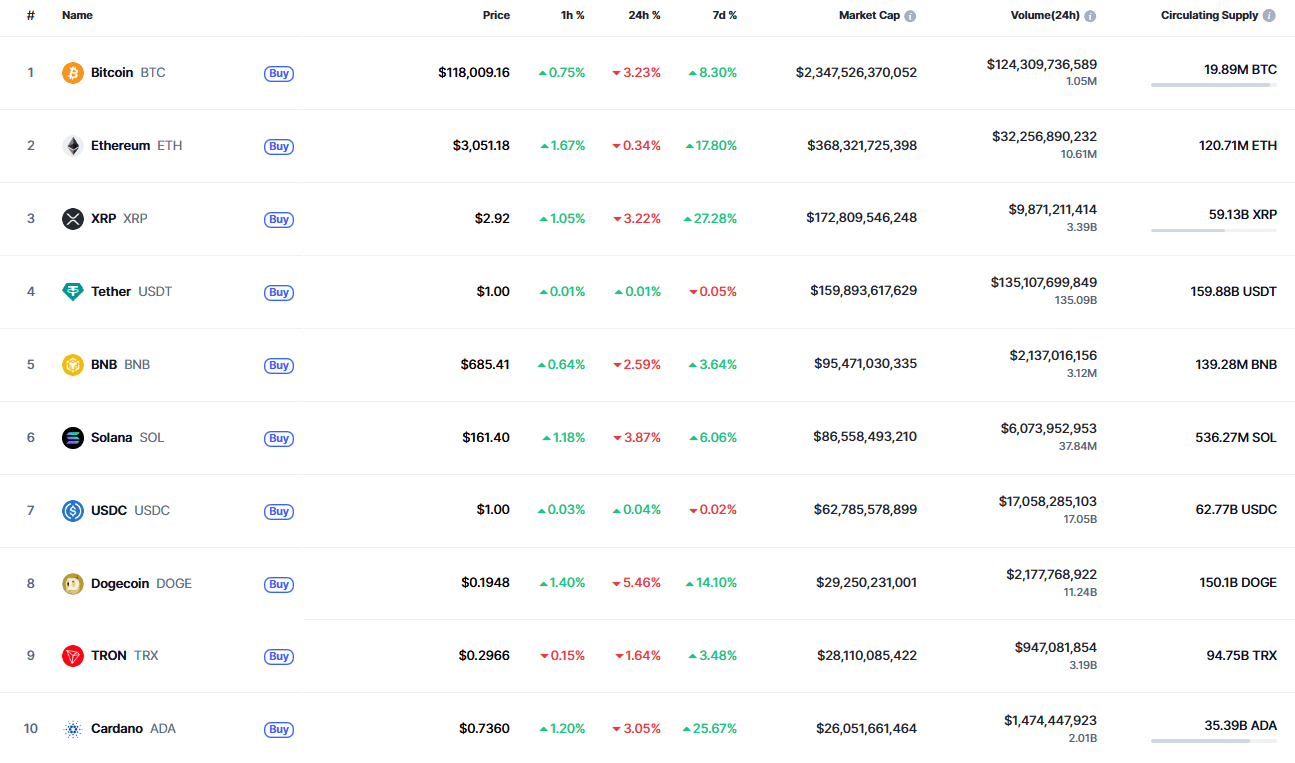The image size is (1295, 763).
Task: Sort by the # rank column header
Action: 31,16
